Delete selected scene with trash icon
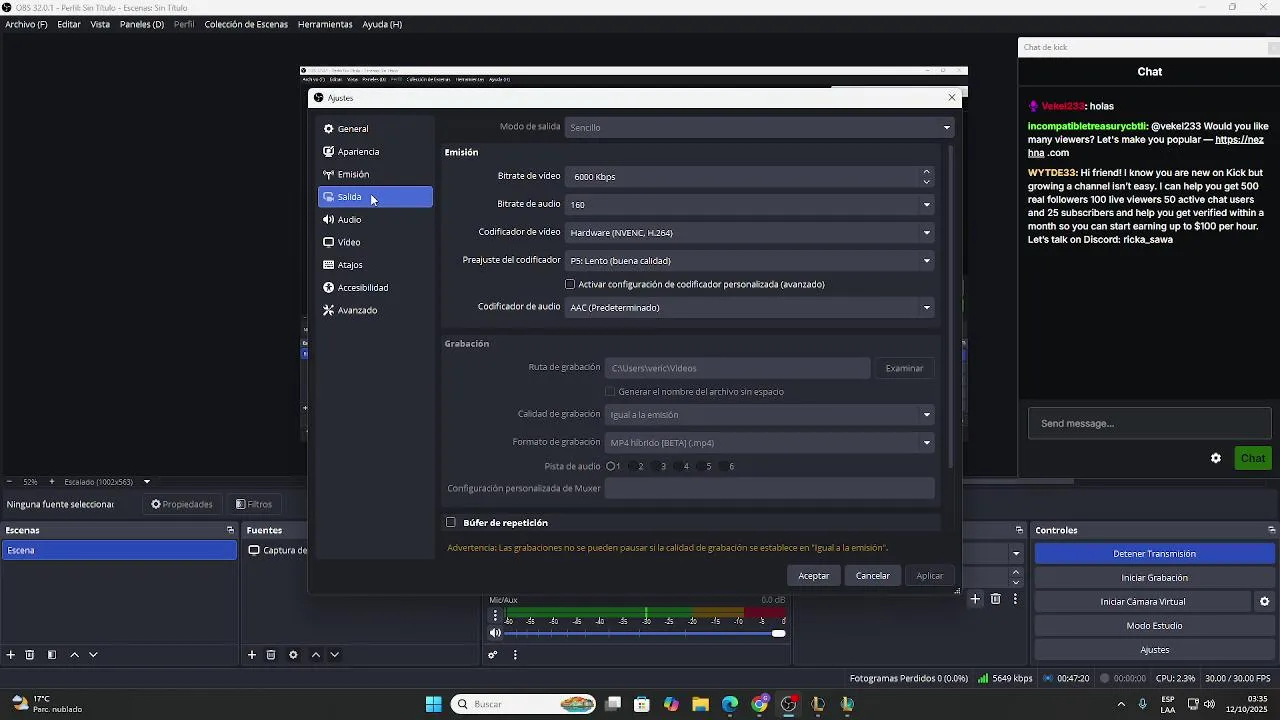Image resolution: width=1280 pixels, height=720 pixels. click(30, 655)
